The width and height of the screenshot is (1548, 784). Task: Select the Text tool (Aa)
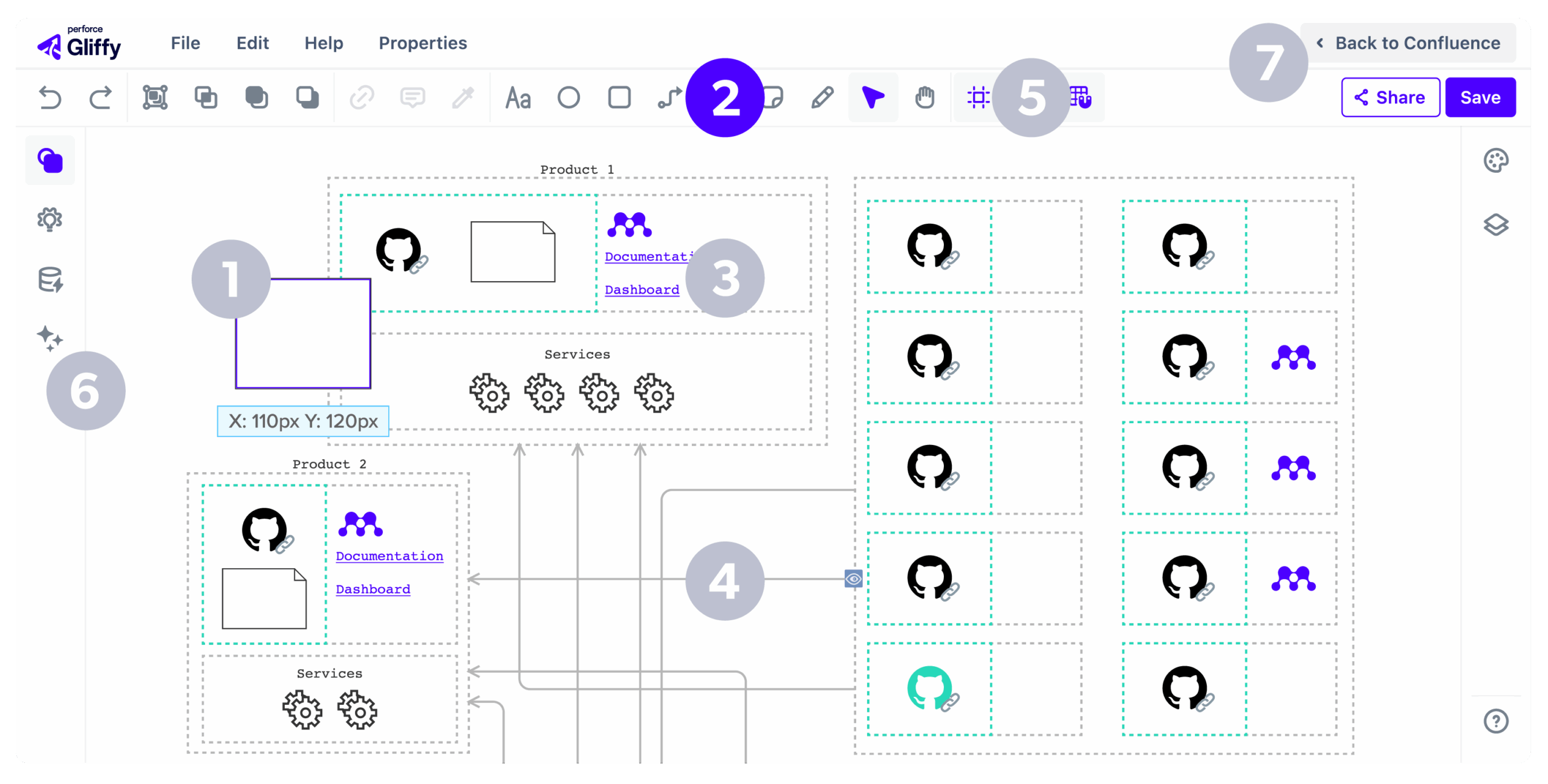click(518, 97)
